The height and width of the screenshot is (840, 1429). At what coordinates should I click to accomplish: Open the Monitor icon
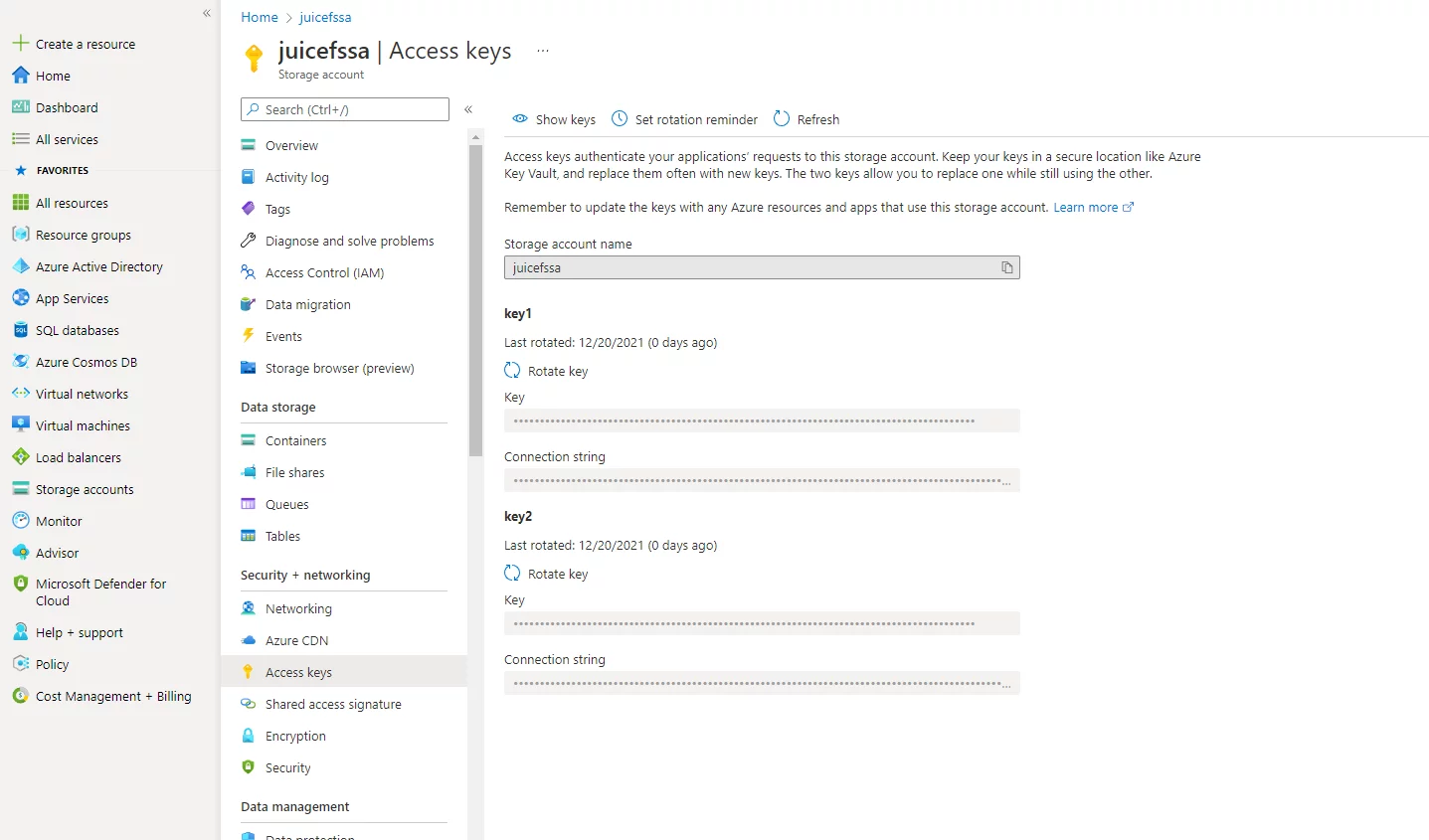point(20,521)
